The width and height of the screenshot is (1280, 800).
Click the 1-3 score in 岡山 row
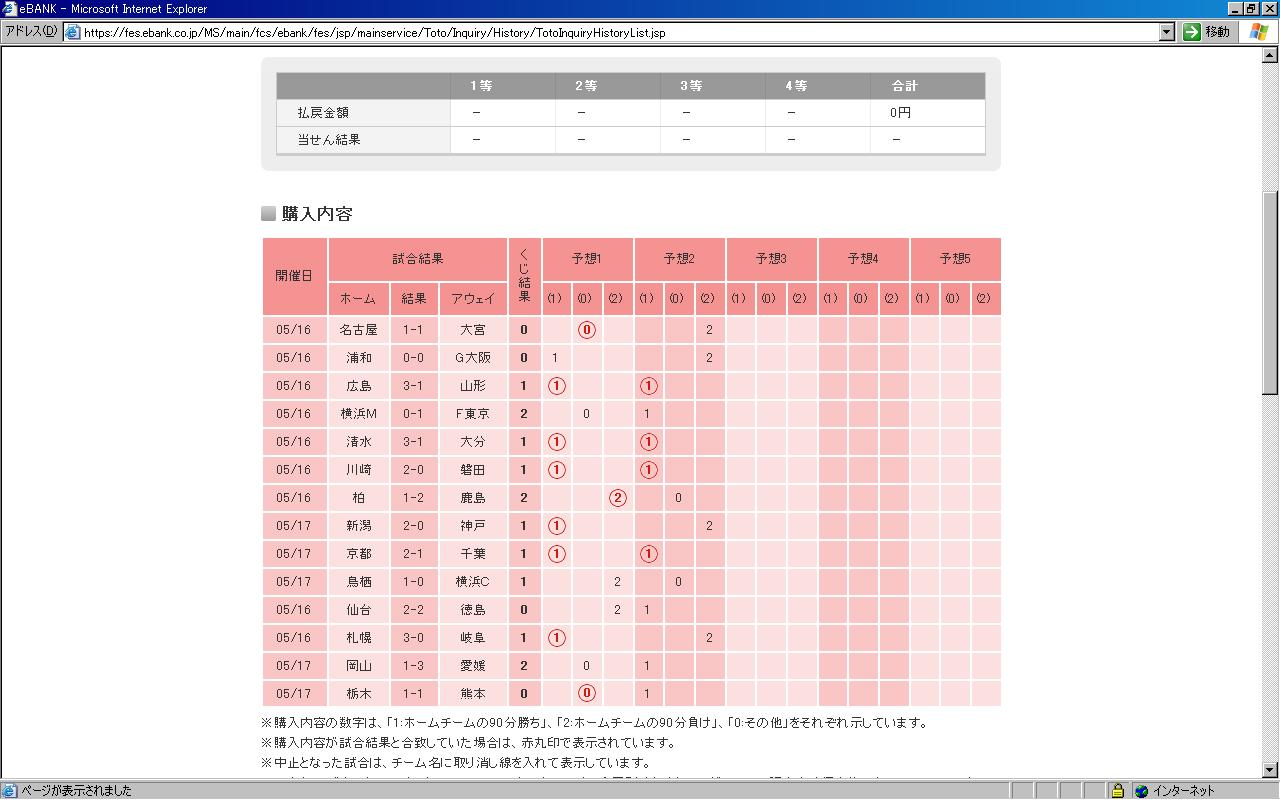coord(413,666)
